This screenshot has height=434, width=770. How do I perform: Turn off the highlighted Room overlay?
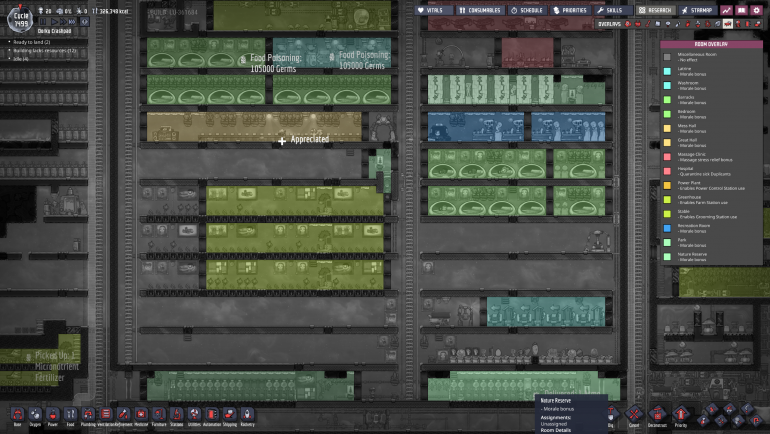[x=728, y=24]
